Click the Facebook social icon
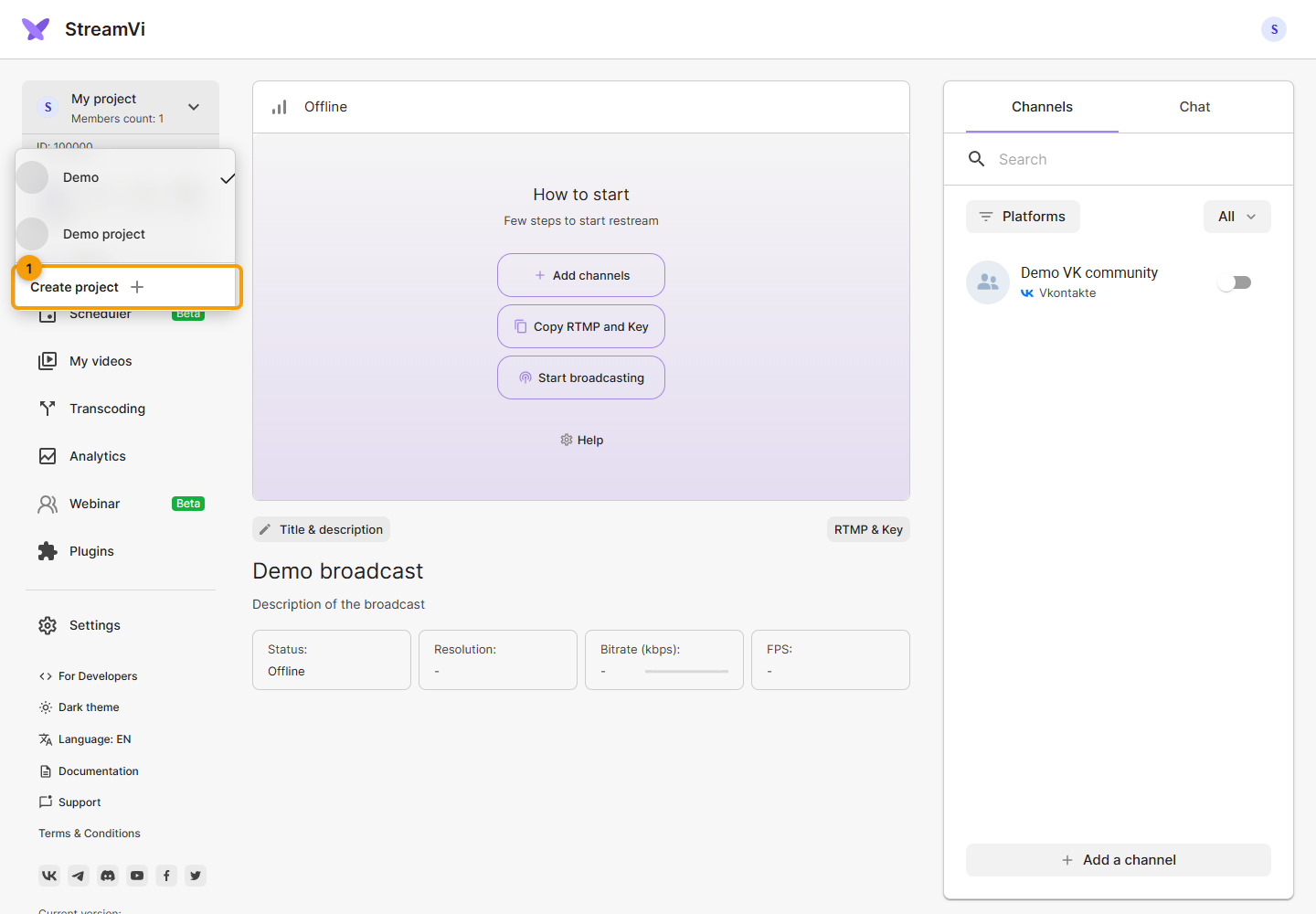This screenshot has width=1316, height=914. pyautogui.click(x=166, y=876)
